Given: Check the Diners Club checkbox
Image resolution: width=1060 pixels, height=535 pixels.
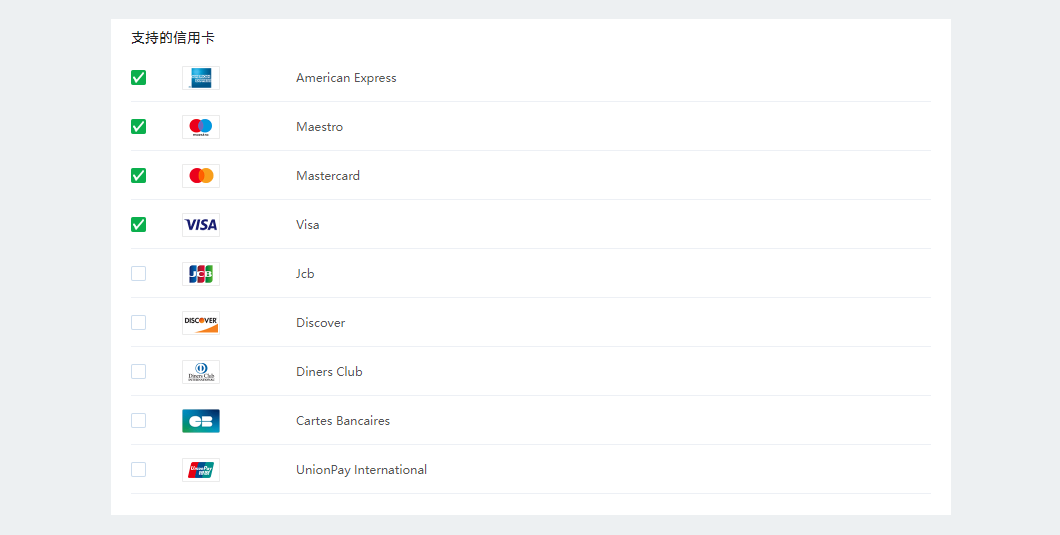Looking at the screenshot, I should click(139, 372).
